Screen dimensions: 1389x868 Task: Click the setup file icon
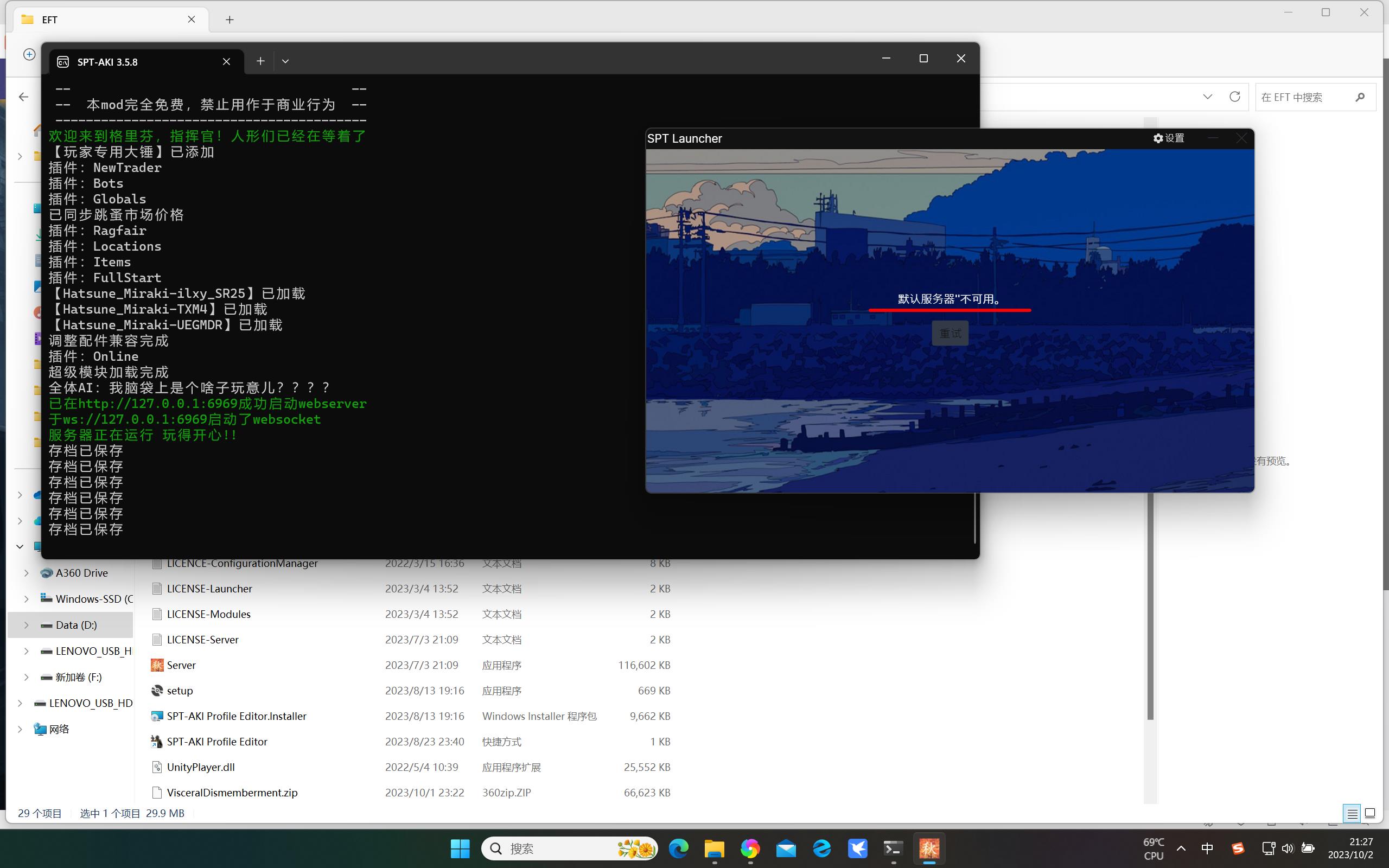click(x=157, y=691)
